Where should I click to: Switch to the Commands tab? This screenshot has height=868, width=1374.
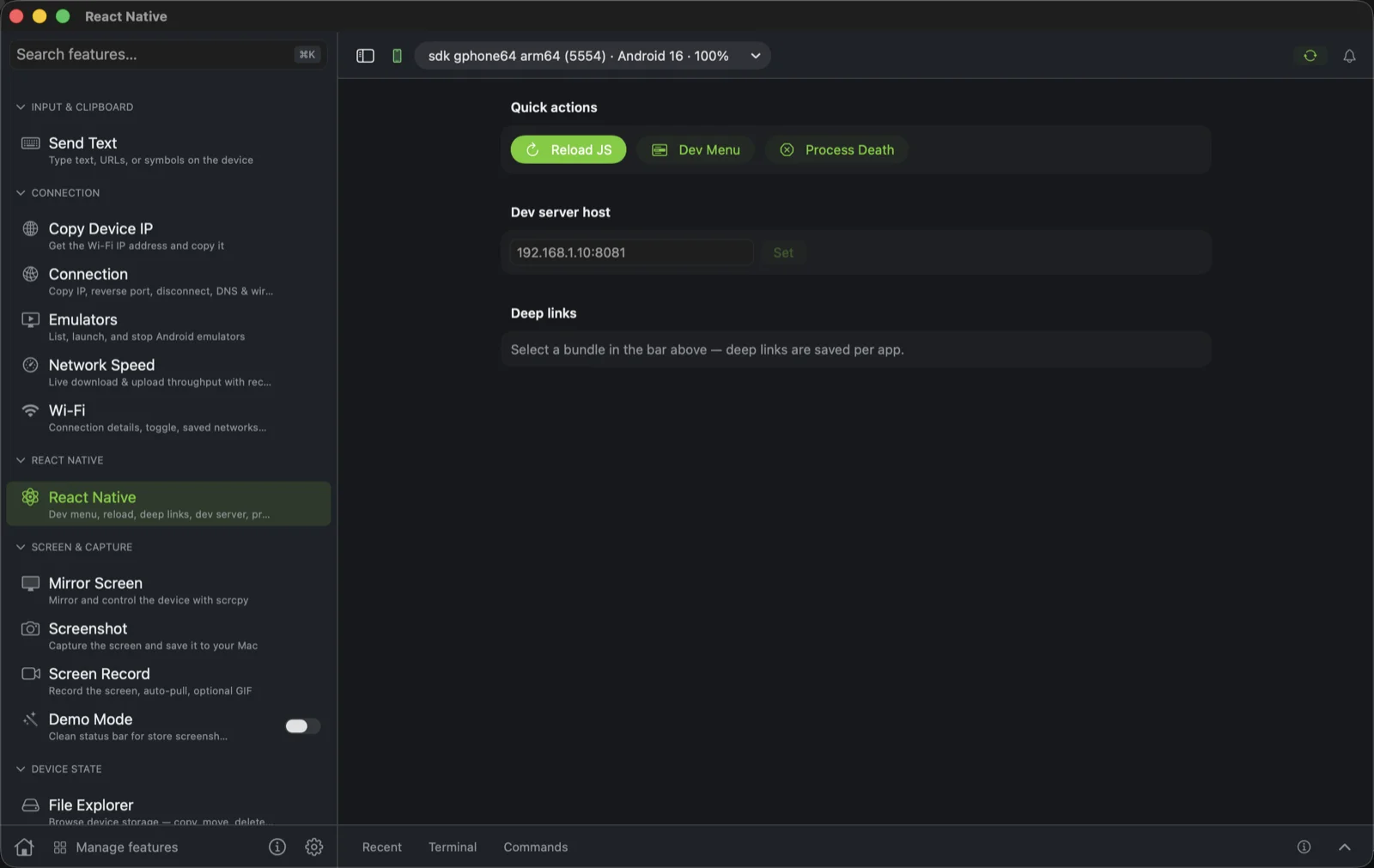pyautogui.click(x=536, y=847)
